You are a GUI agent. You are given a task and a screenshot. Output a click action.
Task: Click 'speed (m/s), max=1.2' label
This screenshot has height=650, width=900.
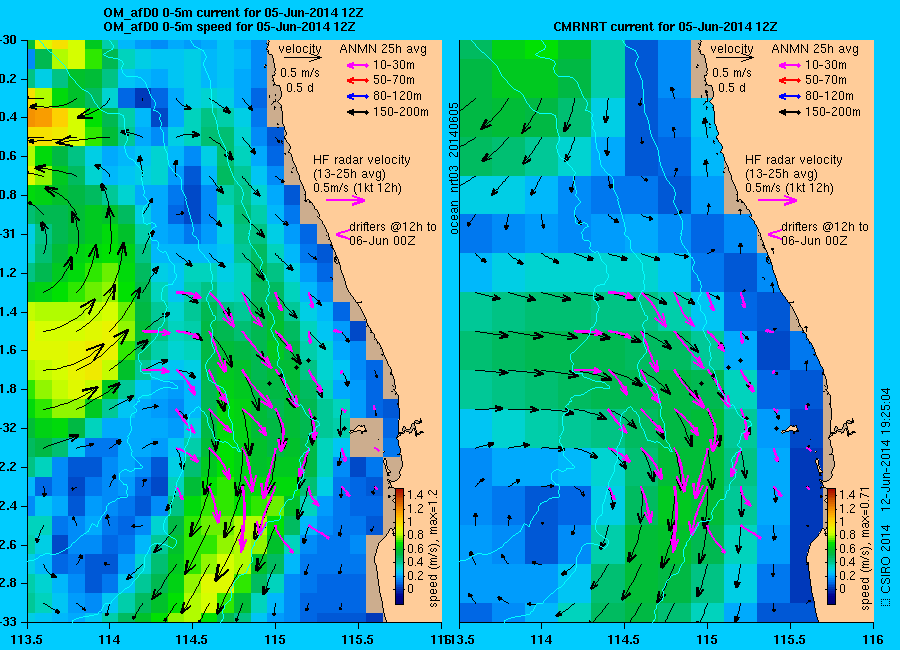(x=433, y=549)
